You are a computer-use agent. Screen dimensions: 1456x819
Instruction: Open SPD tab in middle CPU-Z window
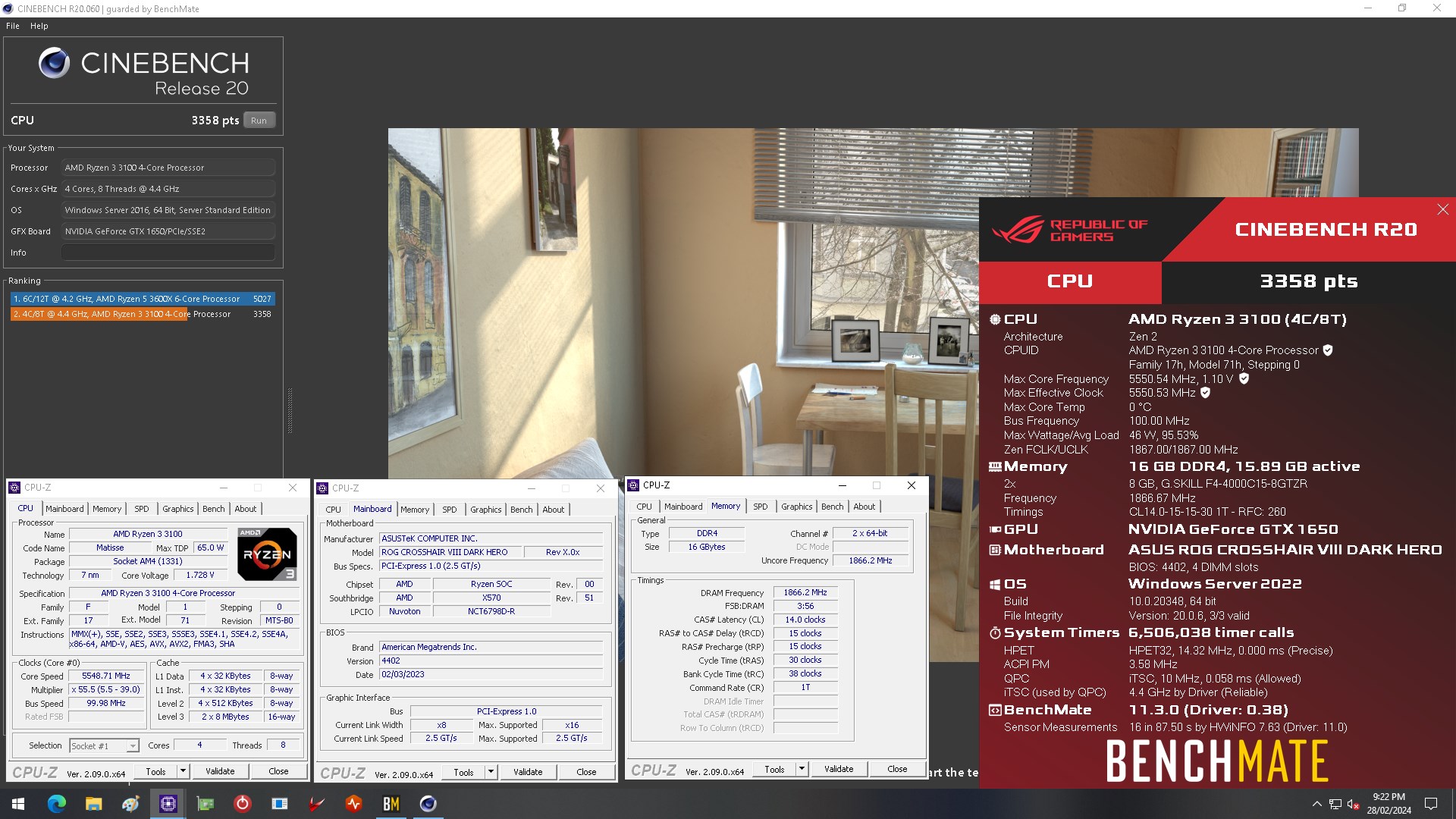click(x=450, y=510)
